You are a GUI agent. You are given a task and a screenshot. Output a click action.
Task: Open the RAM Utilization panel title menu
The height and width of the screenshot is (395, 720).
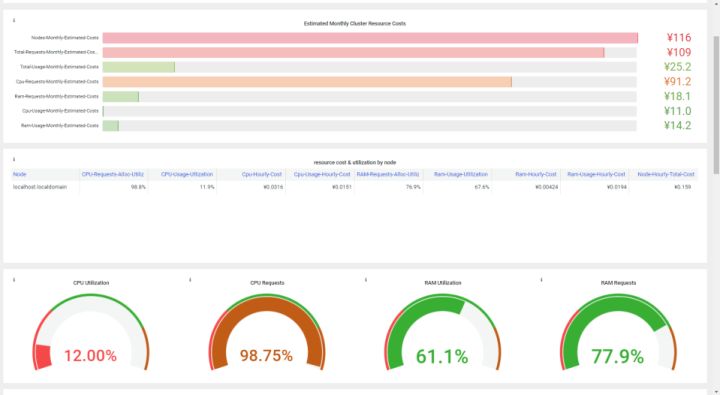pyautogui.click(x=443, y=283)
